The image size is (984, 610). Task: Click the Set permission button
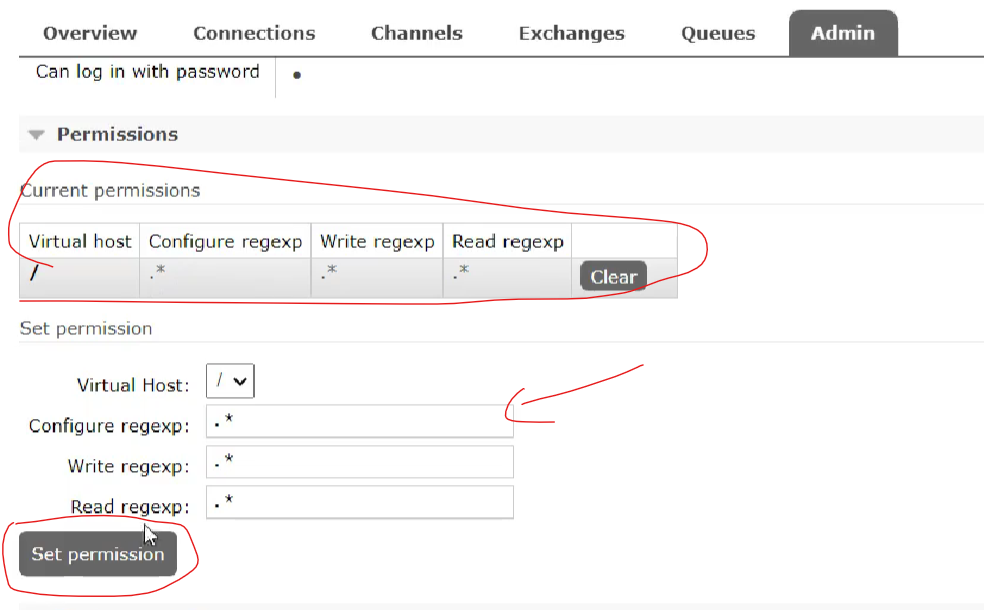98,554
